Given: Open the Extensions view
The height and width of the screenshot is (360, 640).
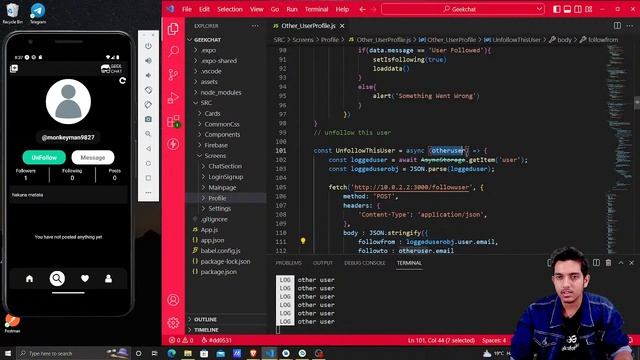Looking at the screenshot, I should click(173, 121).
